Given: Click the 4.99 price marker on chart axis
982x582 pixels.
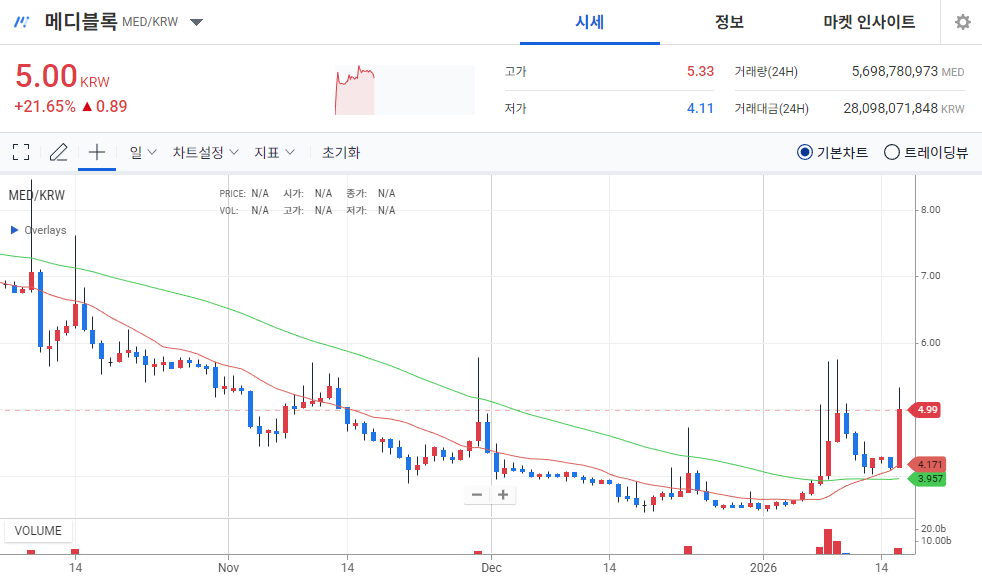Looking at the screenshot, I should (x=926, y=410).
